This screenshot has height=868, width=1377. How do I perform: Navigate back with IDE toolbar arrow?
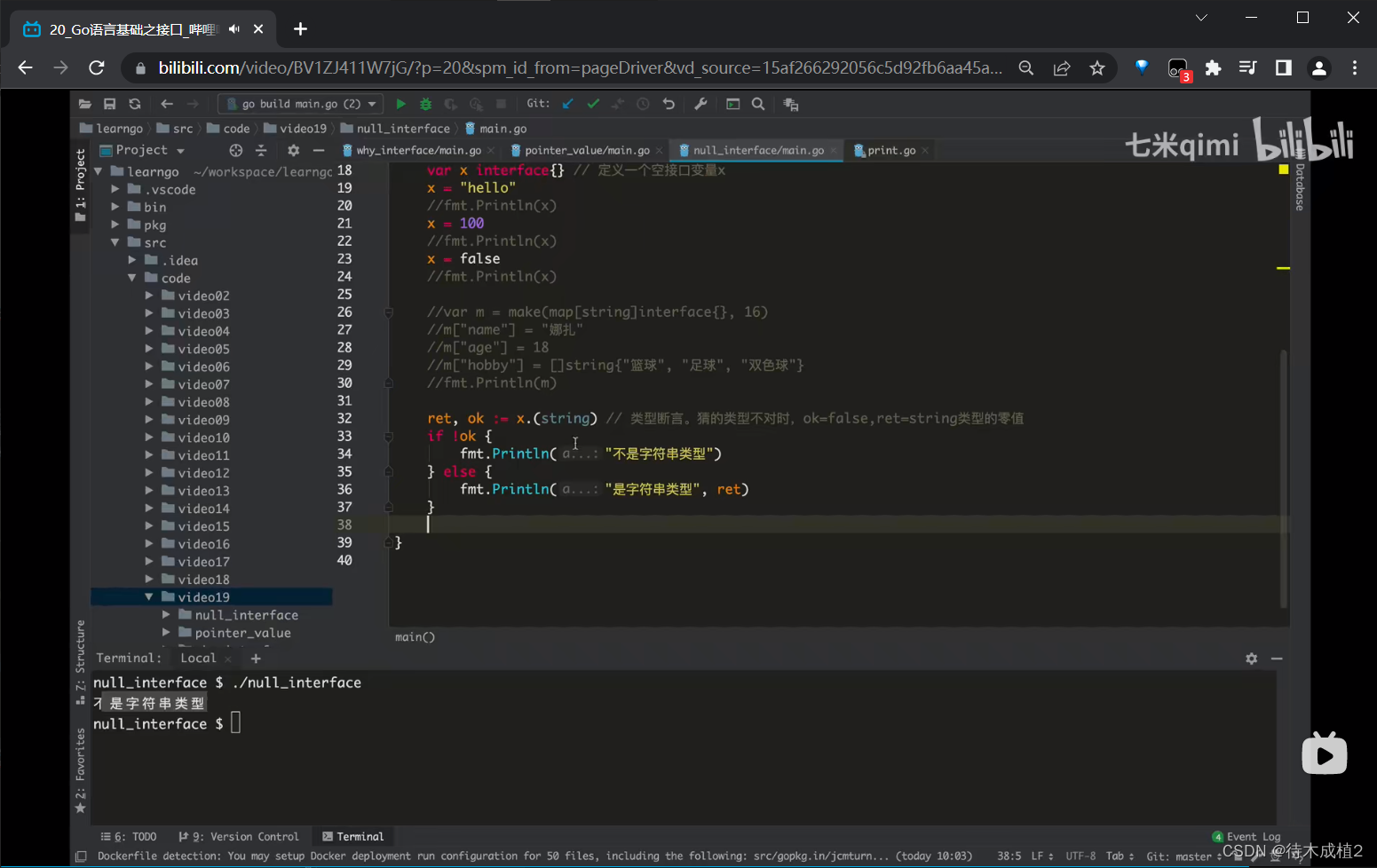[x=166, y=104]
